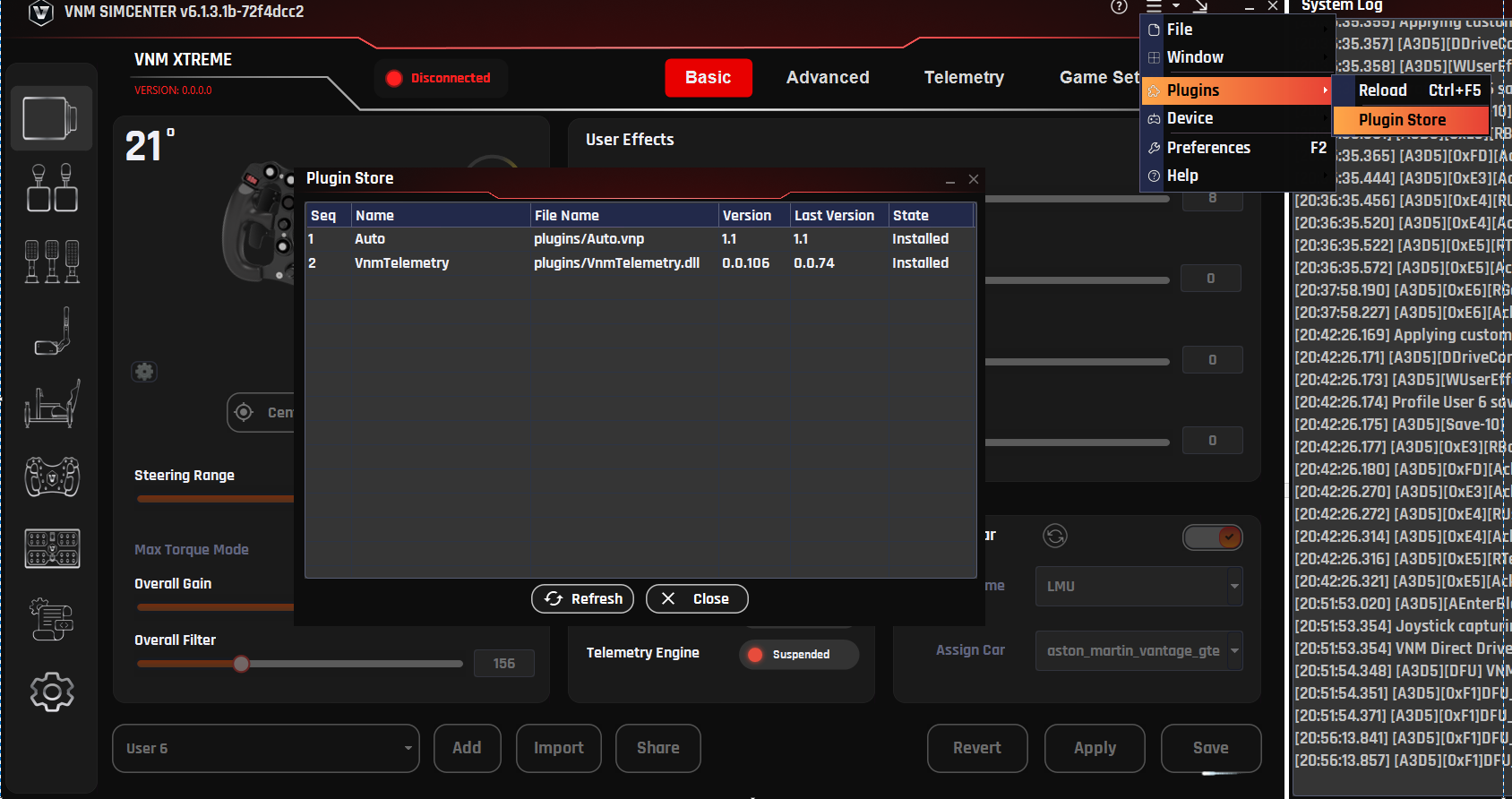The image size is (1512, 799).
Task: Click the red Disconnected status indicator
Action: point(440,78)
